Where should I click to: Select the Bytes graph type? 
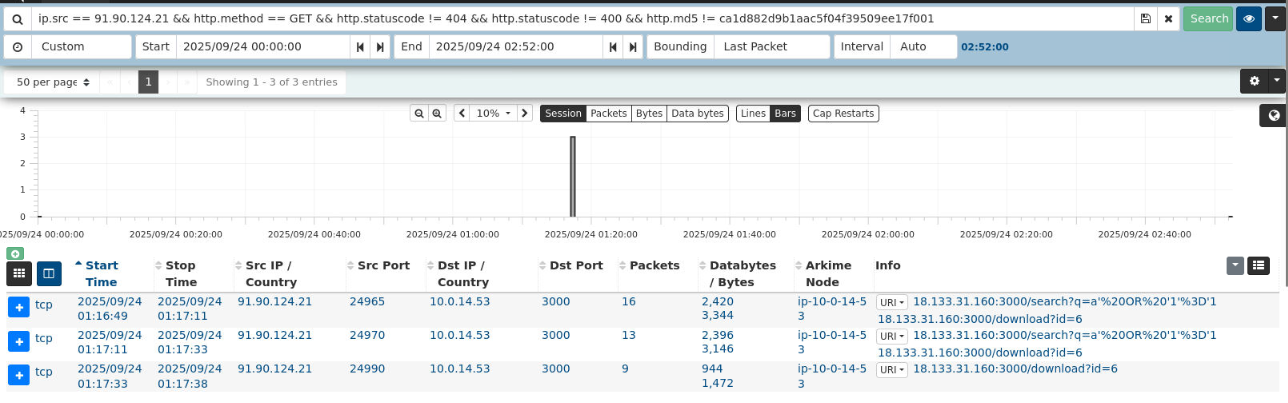pyautogui.click(x=649, y=113)
